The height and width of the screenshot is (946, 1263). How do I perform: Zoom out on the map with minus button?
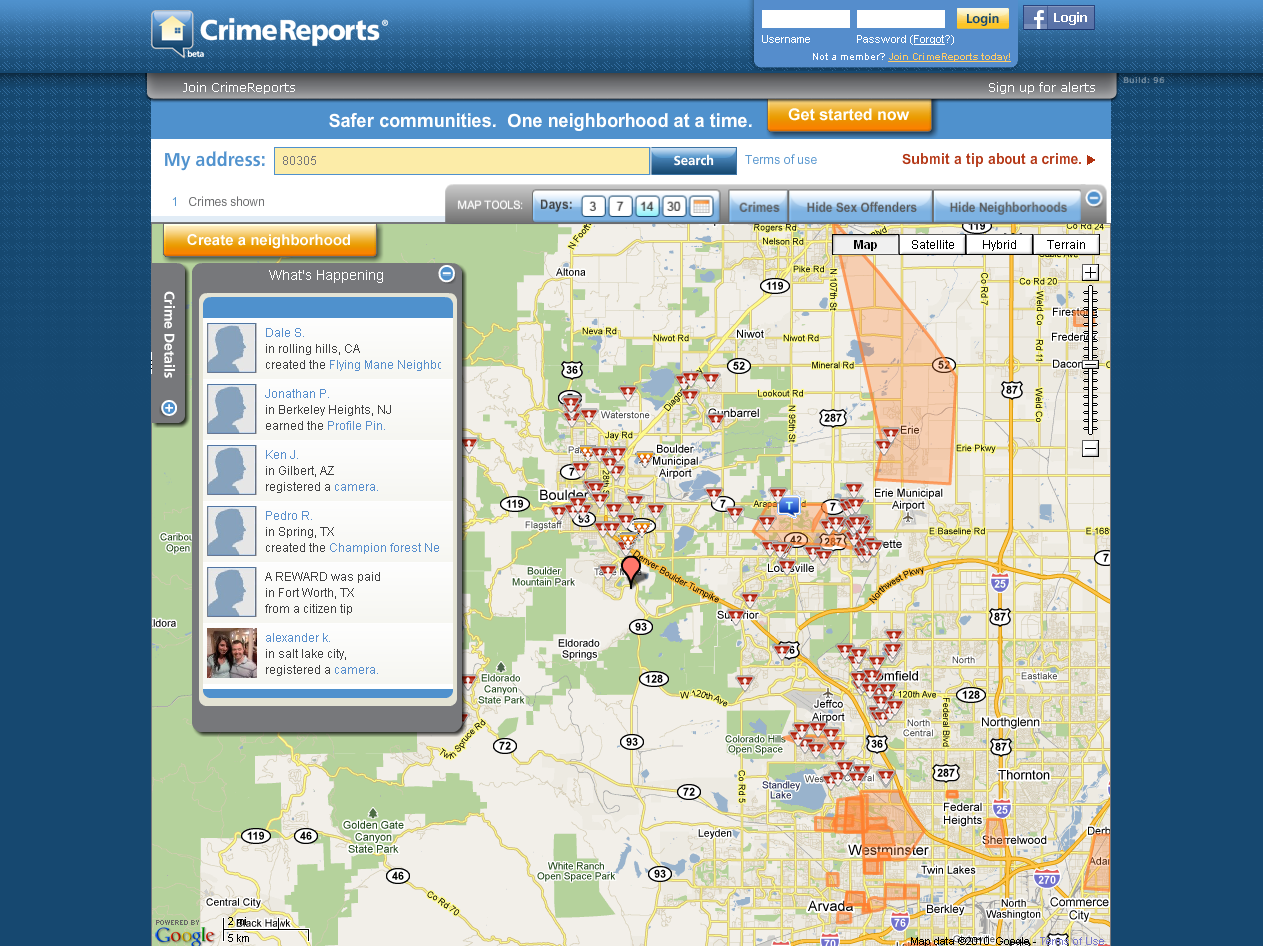[x=1090, y=448]
